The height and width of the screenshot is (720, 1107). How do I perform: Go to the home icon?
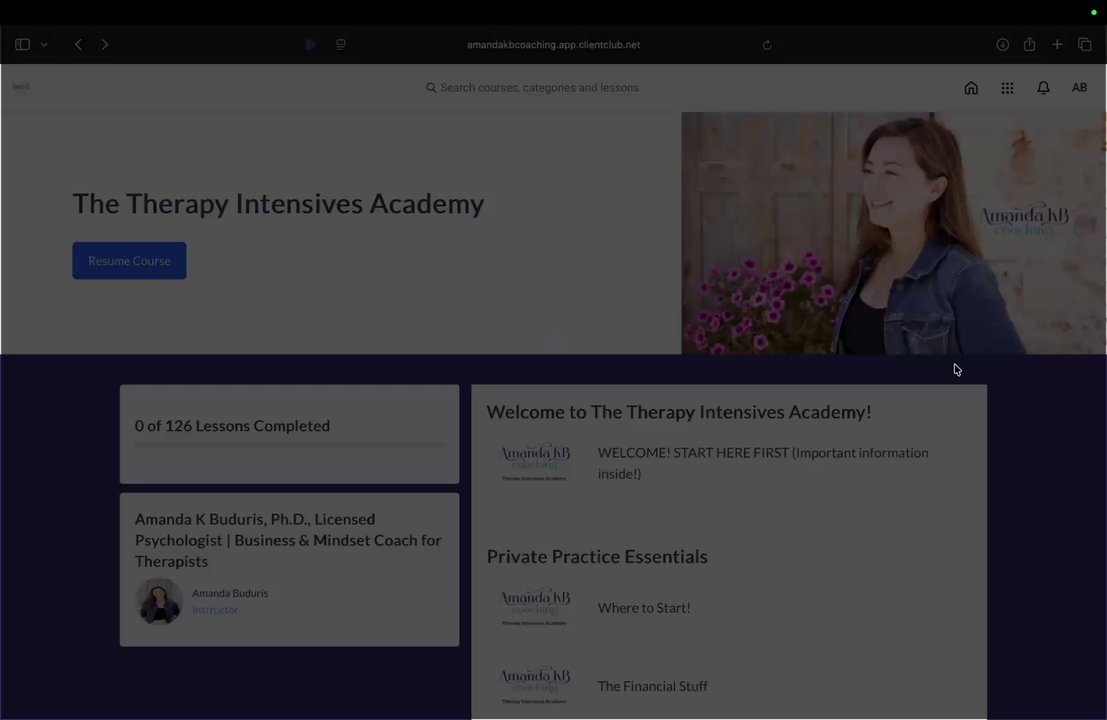[x=971, y=88]
